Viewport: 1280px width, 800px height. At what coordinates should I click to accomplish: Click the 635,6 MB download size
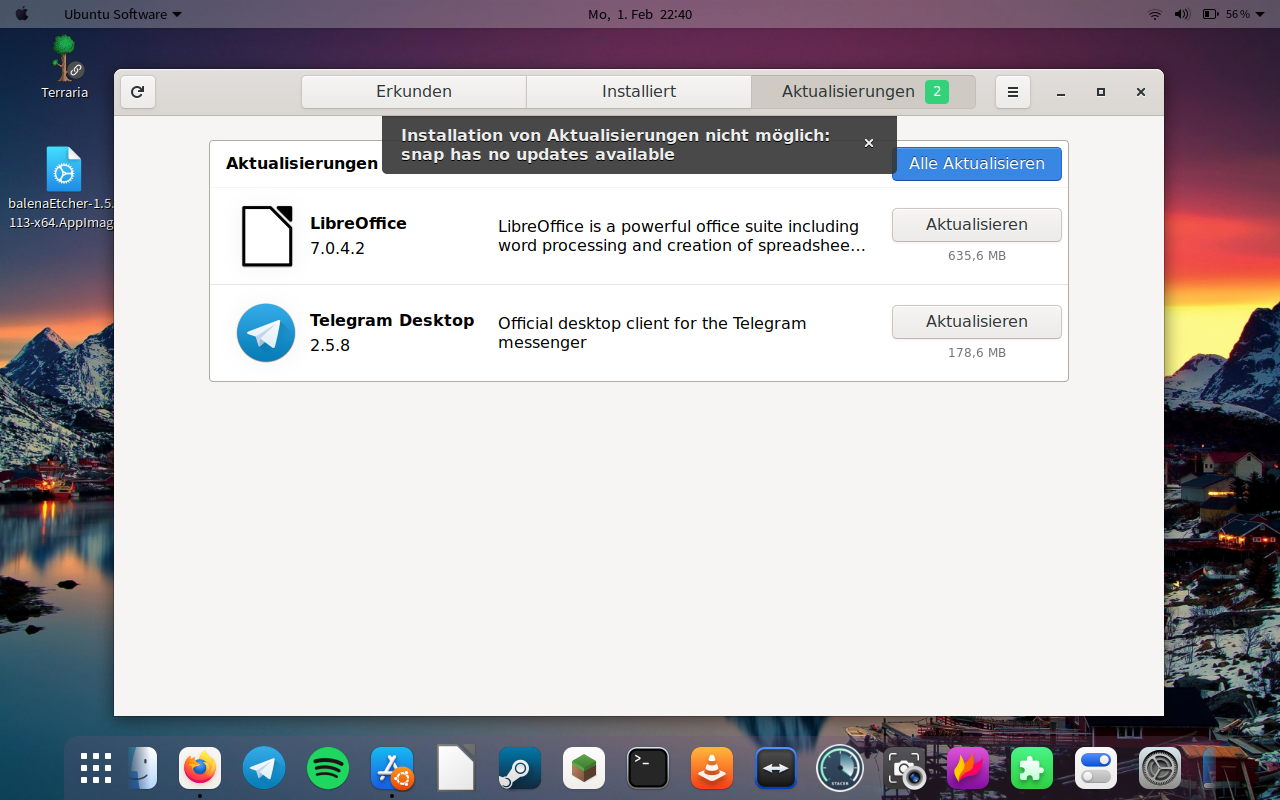[977, 256]
